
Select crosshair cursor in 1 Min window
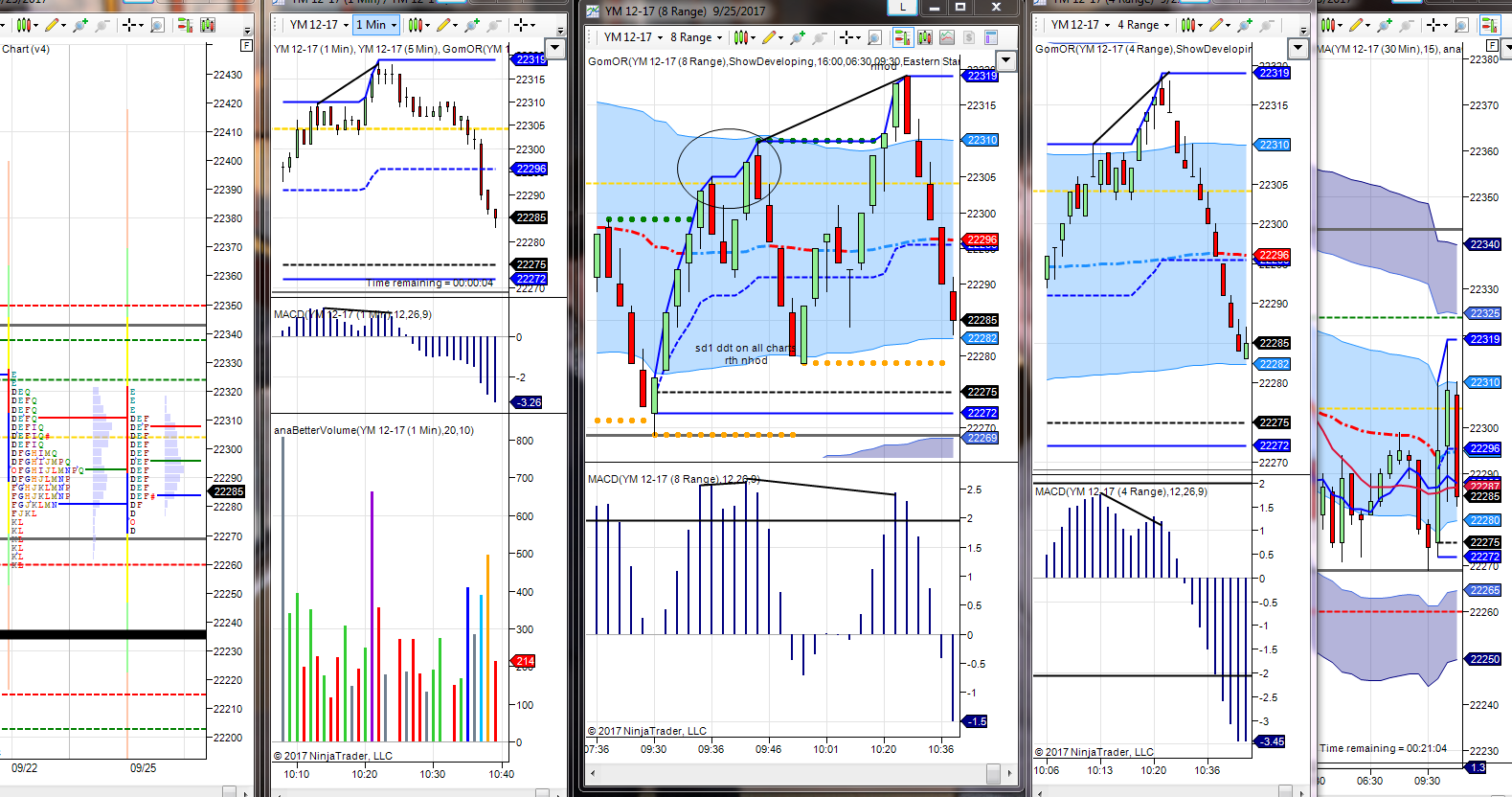[x=524, y=25]
